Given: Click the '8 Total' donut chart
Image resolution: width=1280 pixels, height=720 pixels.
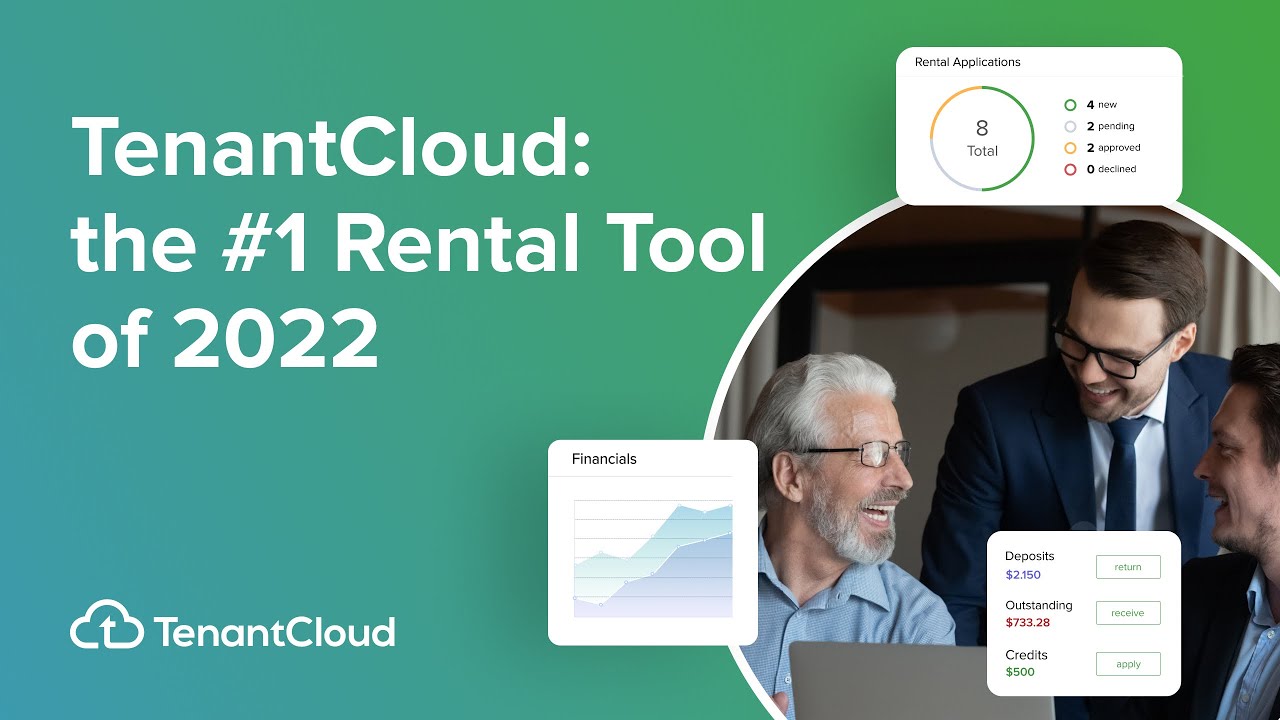Looking at the screenshot, I should (982, 138).
